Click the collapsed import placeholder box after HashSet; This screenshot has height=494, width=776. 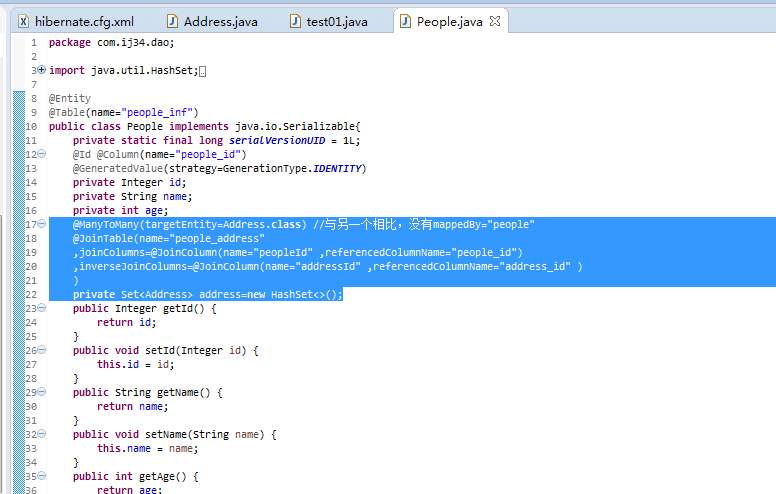(202, 71)
